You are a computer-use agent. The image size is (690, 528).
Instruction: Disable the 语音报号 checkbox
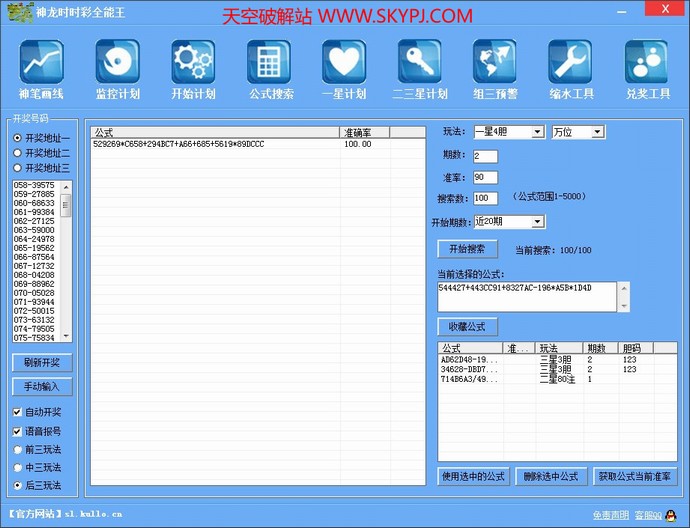(x=17, y=431)
